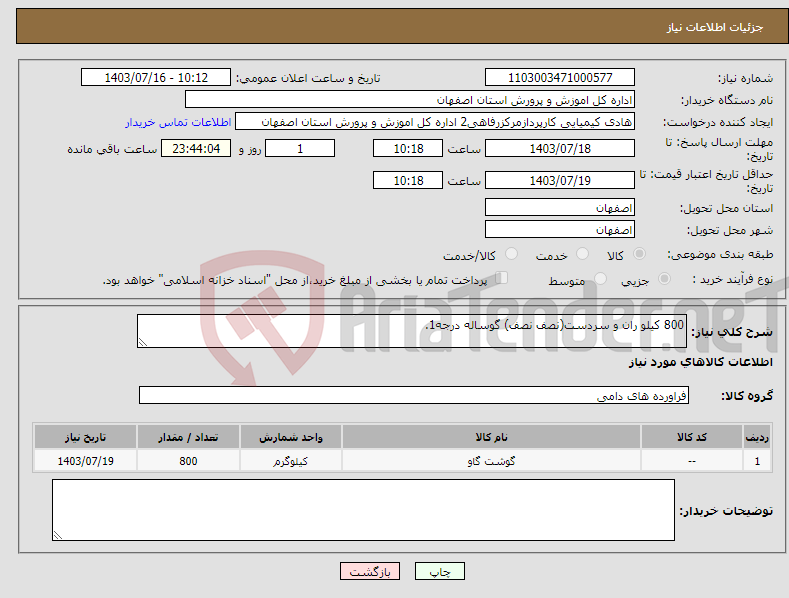Image resolution: width=789 pixels, height=598 pixels.
Task: Select the کالا radio button
Action: point(639,254)
